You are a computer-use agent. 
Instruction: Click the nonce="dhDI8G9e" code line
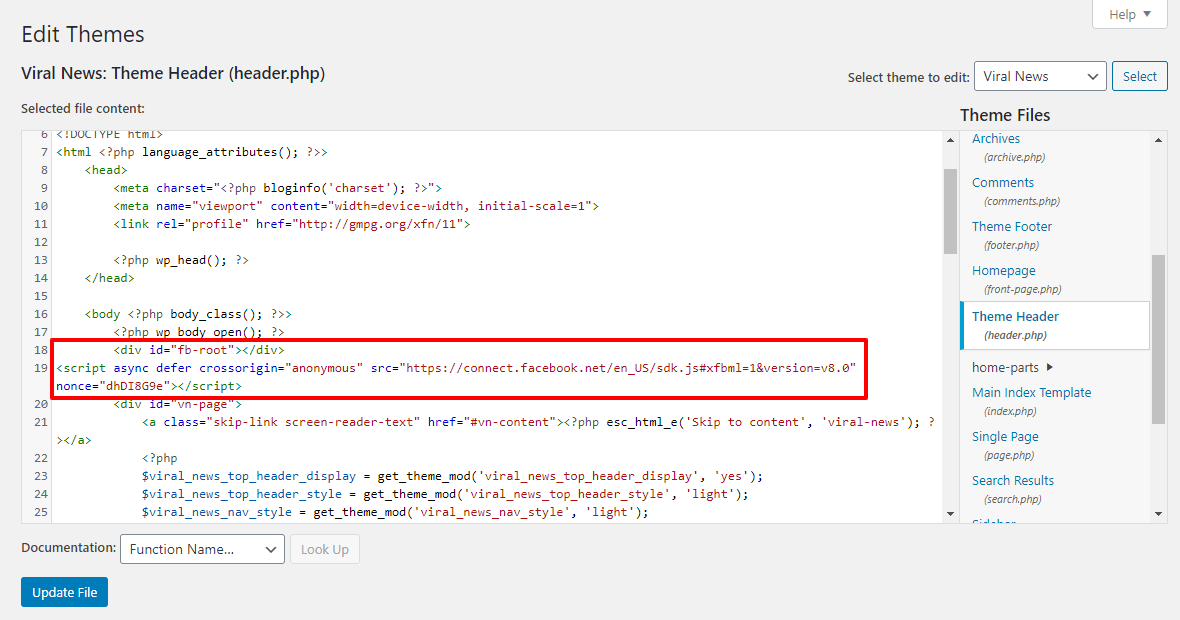click(149, 386)
